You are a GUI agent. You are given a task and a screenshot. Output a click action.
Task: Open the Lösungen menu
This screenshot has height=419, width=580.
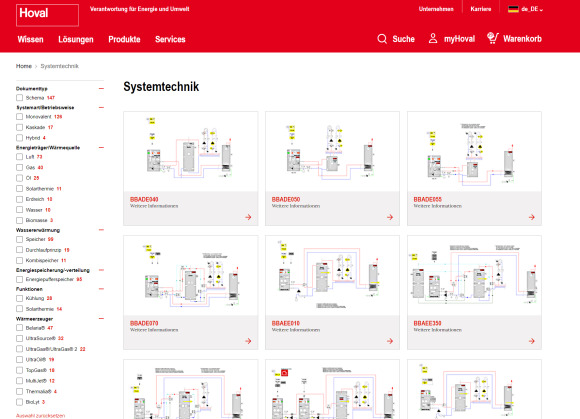[x=76, y=39]
